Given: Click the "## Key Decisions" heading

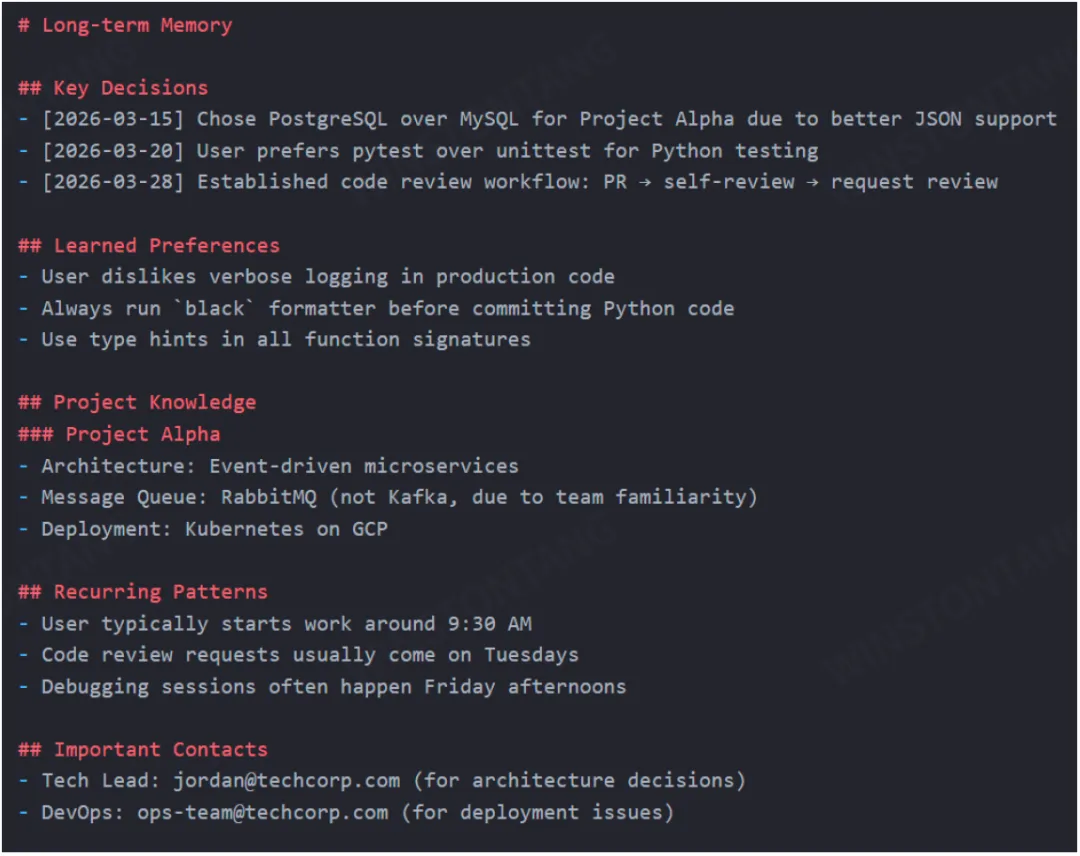Looking at the screenshot, I should pos(113,88).
